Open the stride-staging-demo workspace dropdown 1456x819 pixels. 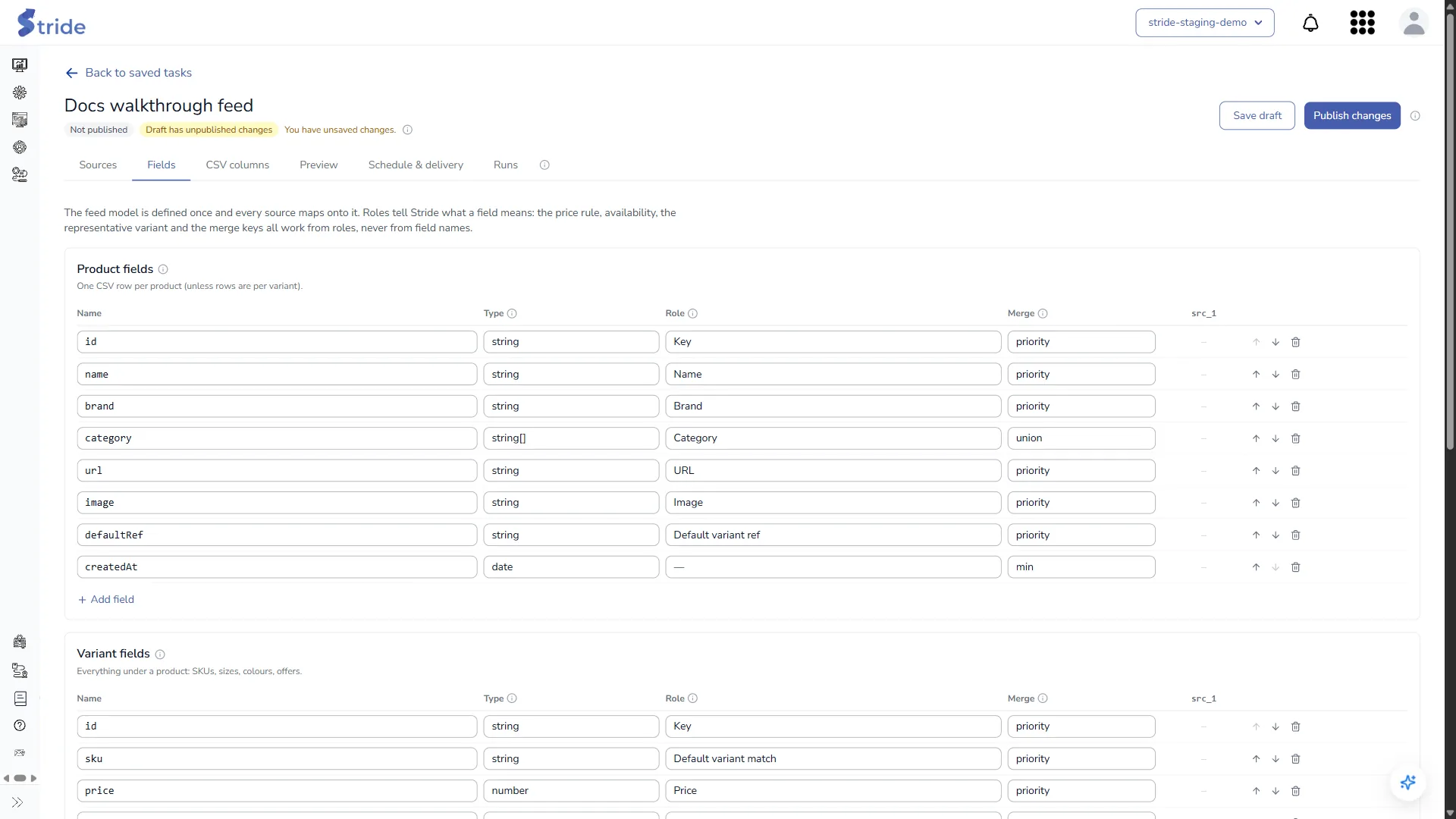(x=1204, y=23)
